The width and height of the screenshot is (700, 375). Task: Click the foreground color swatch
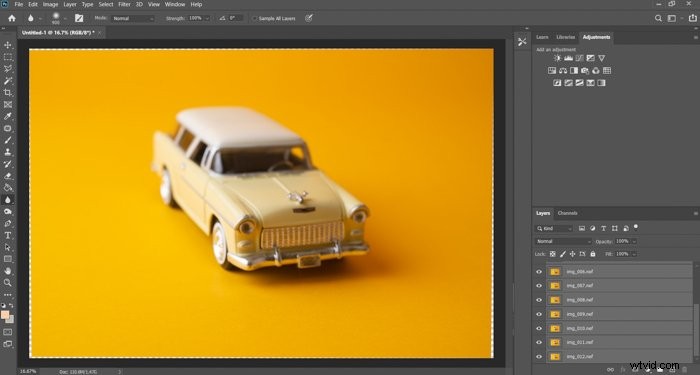click(5, 315)
